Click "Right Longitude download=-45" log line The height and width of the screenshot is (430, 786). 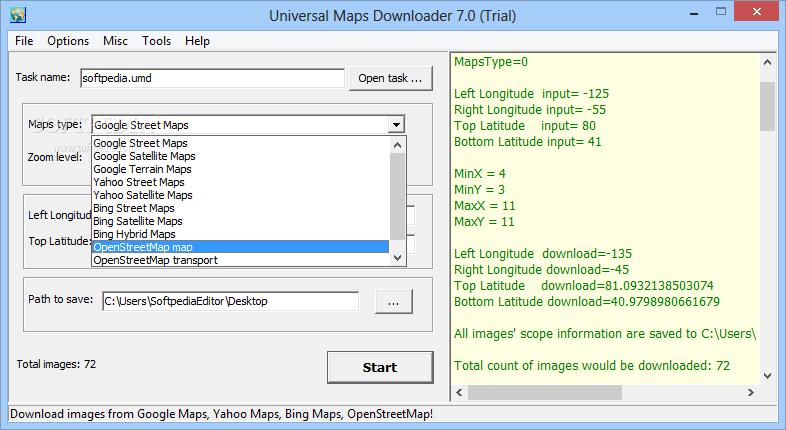pyautogui.click(x=541, y=270)
